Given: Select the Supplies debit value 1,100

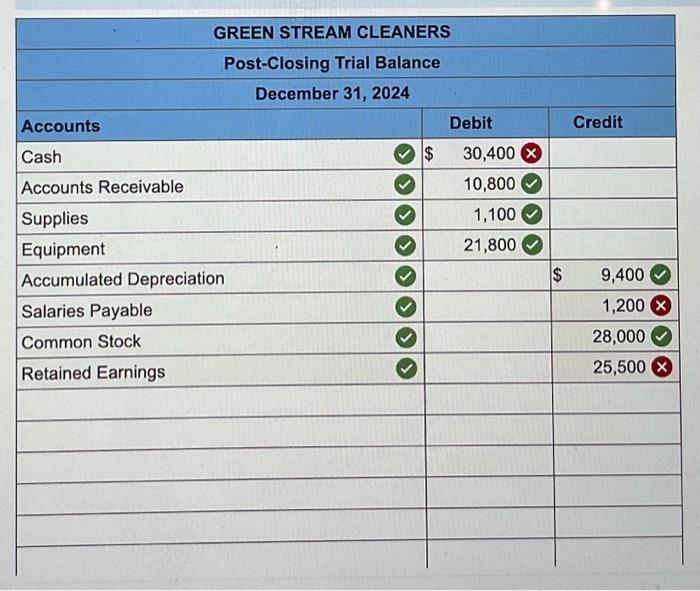Looking at the screenshot, I should (495, 215).
